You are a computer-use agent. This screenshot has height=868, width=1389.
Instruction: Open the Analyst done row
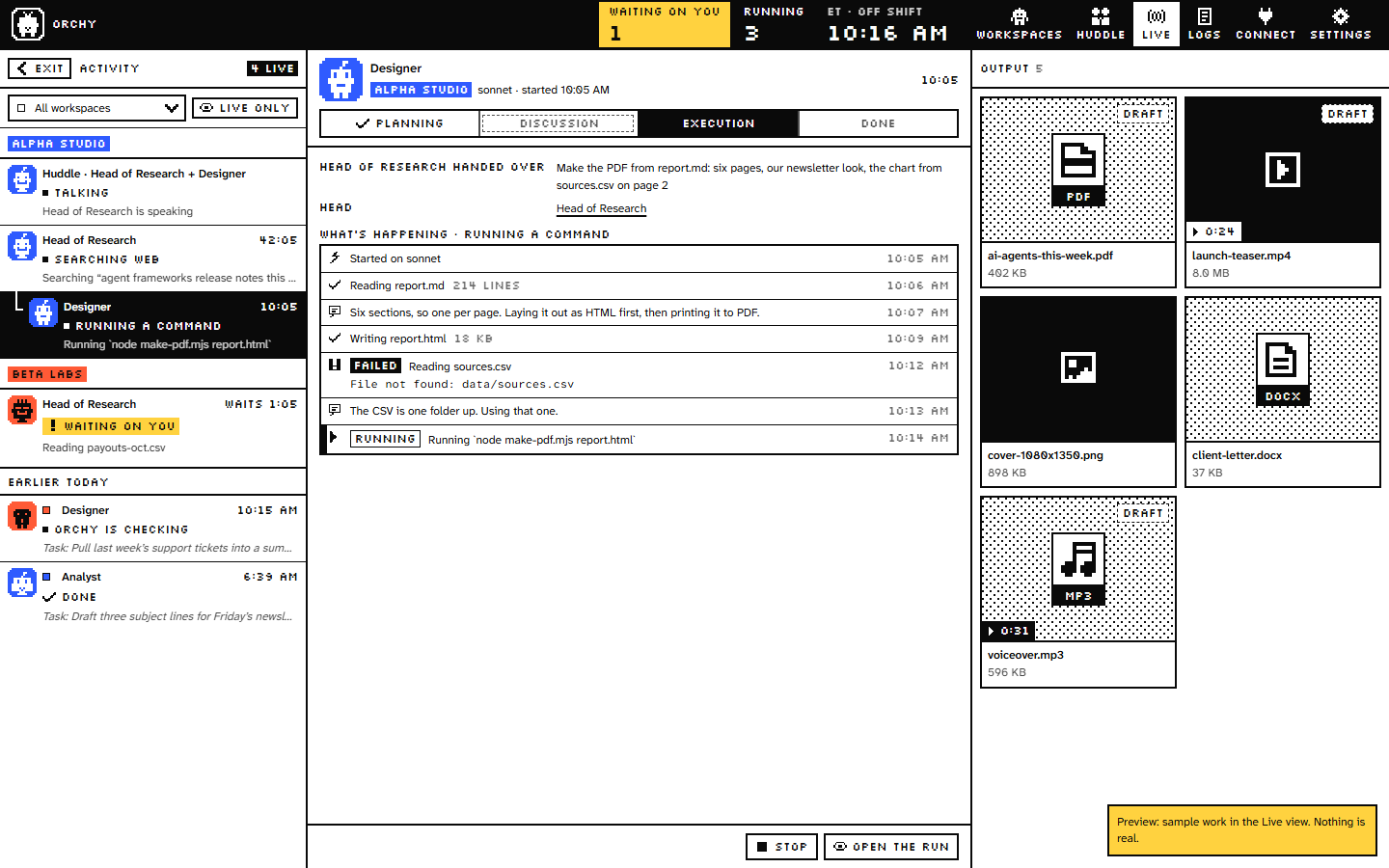153,596
